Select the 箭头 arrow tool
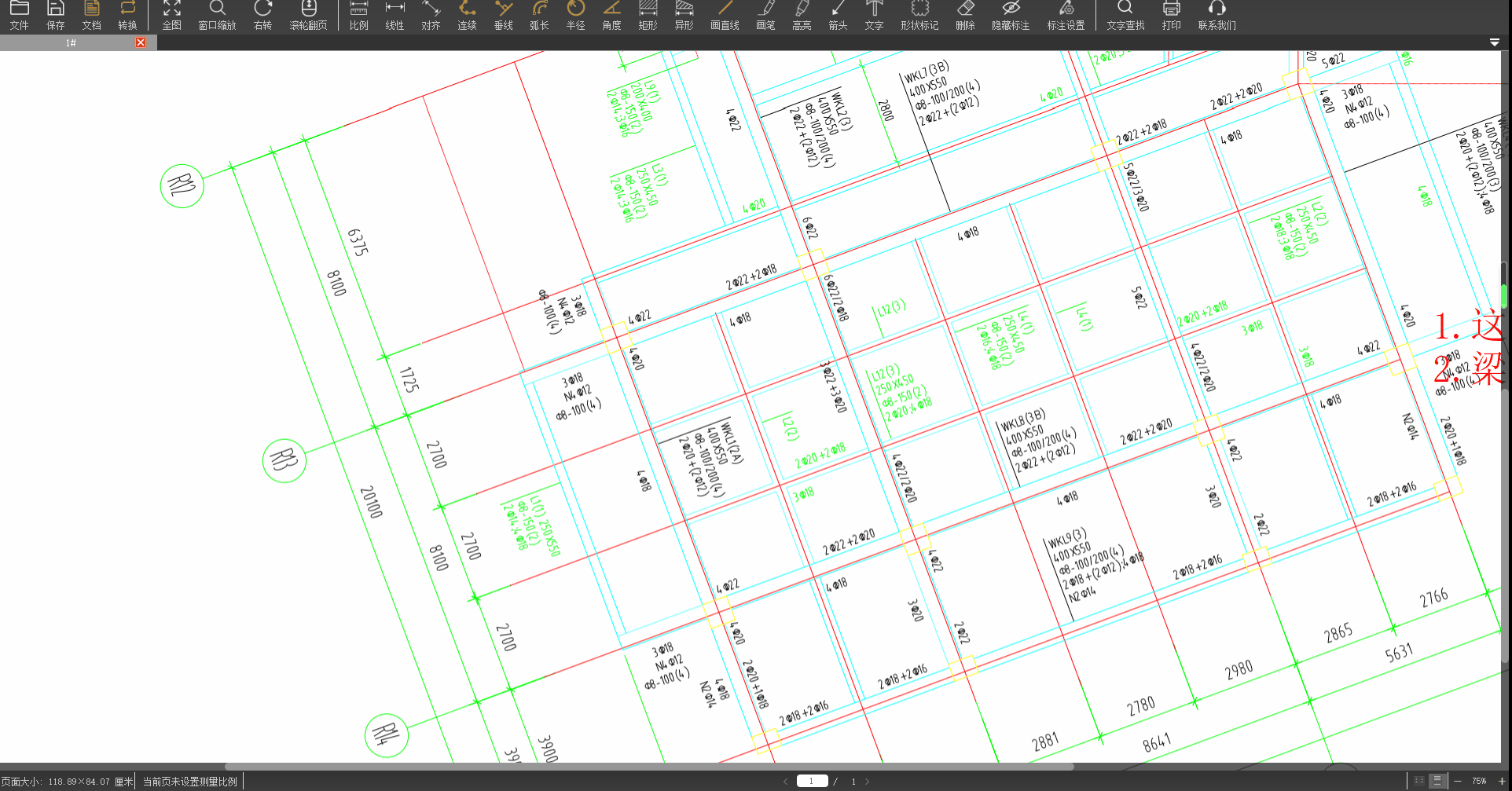This screenshot has width=1512, height=791. click(838, 16)
